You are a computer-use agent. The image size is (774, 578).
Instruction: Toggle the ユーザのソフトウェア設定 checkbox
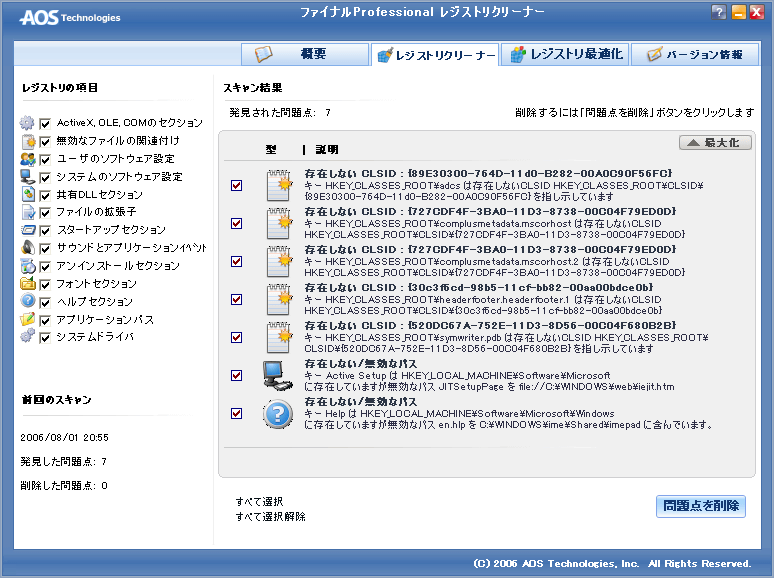[45, 159]
